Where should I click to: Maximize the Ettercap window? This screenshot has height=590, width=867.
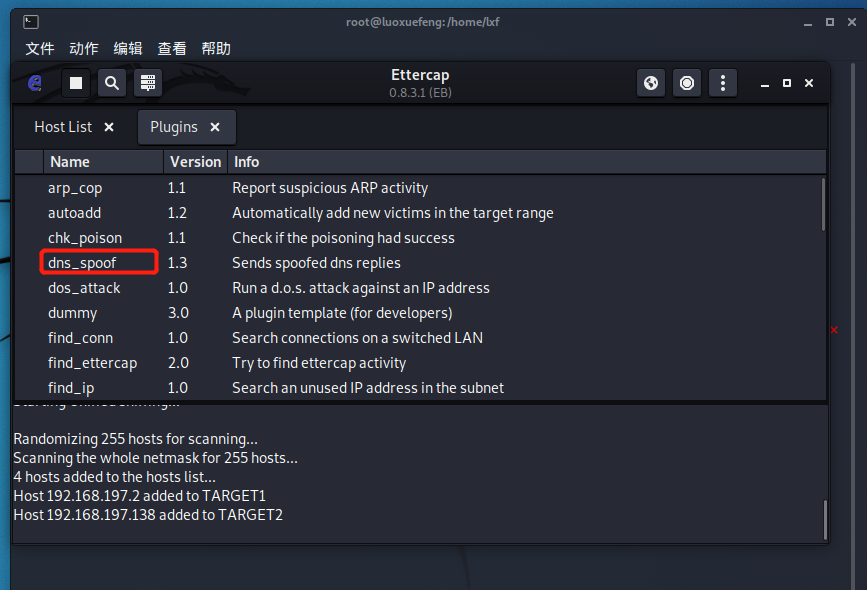[787, 83]
